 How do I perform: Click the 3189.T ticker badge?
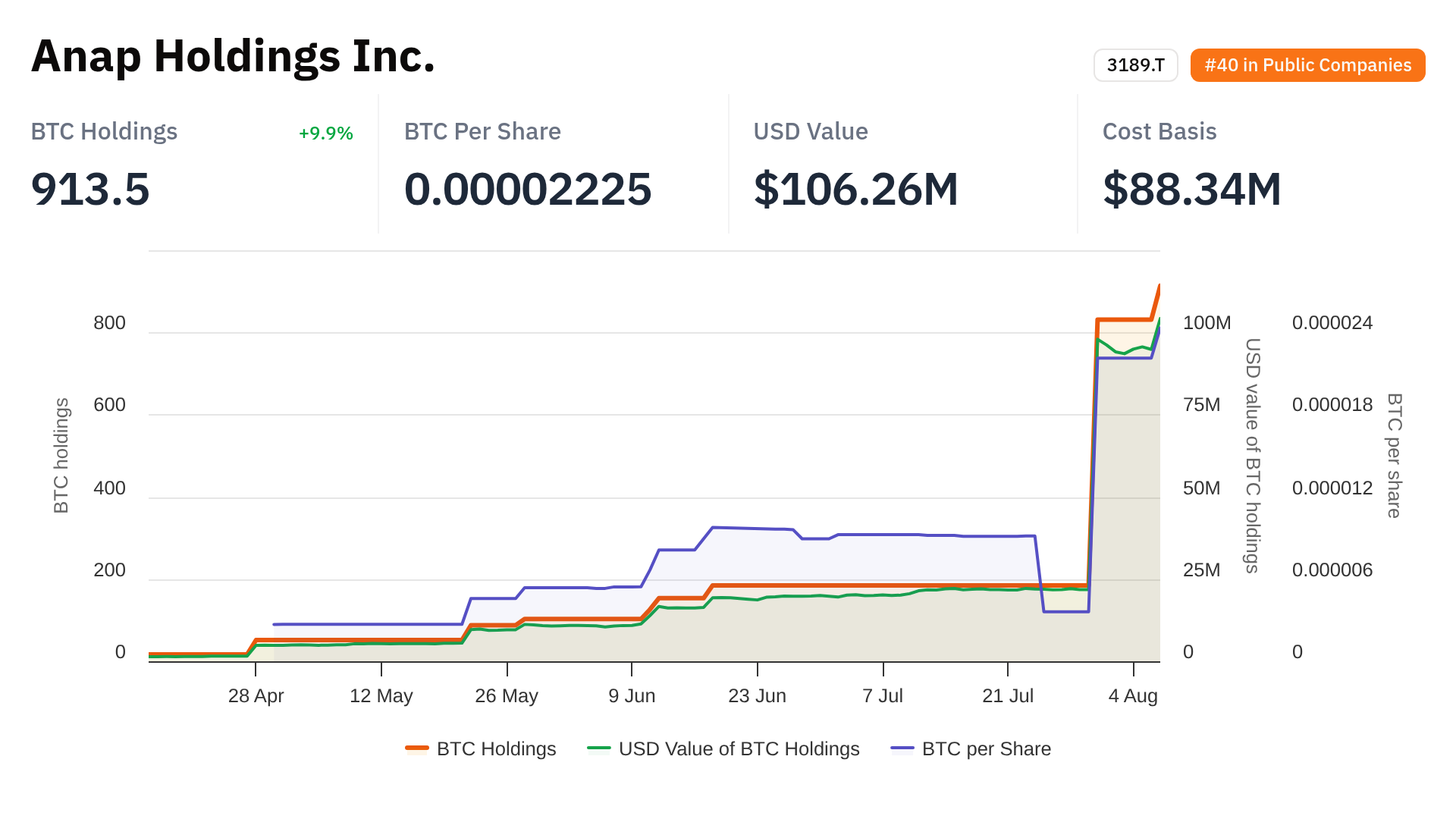(x=1135, y=65)
